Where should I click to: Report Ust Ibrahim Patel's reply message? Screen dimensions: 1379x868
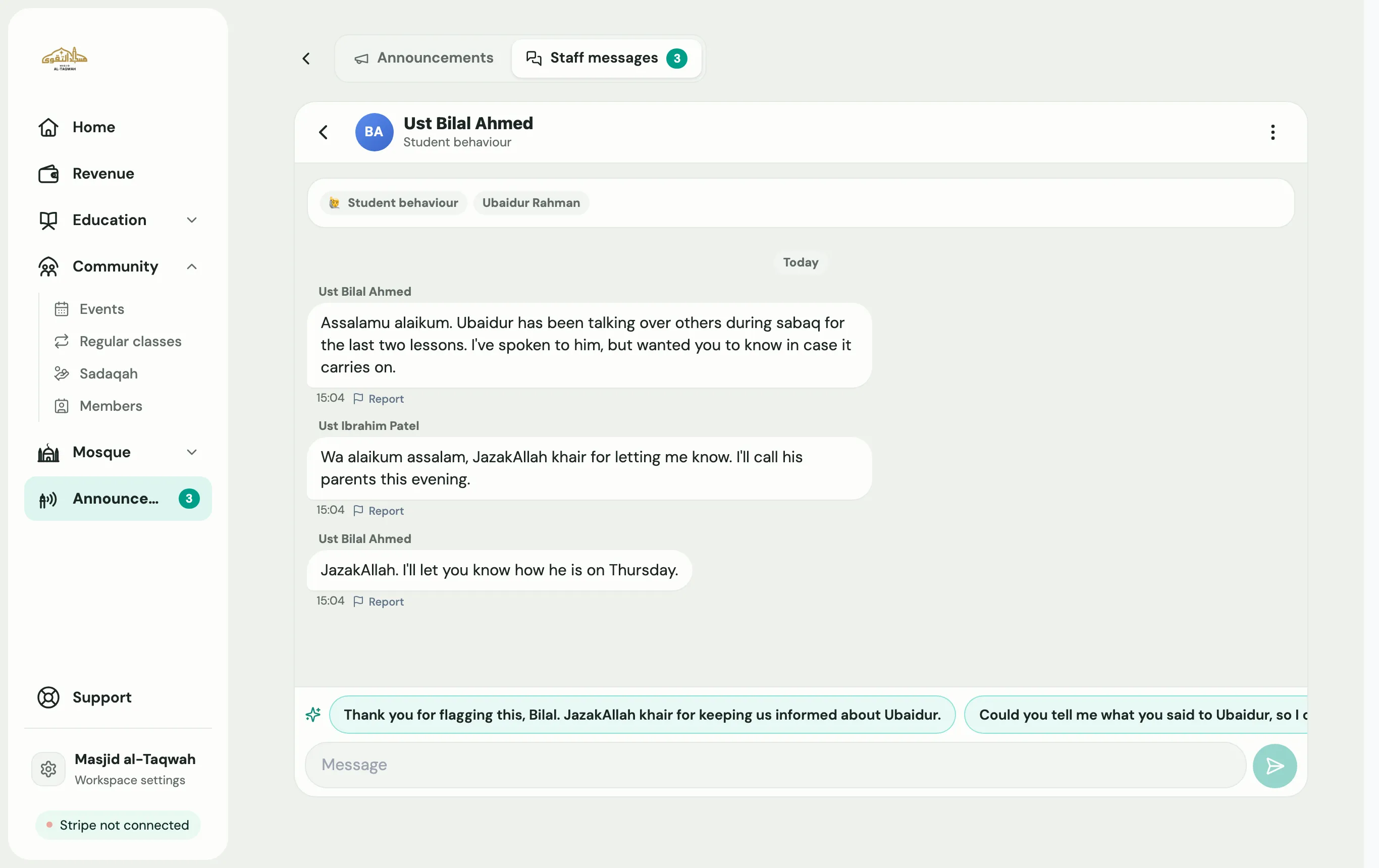[379, 511]
